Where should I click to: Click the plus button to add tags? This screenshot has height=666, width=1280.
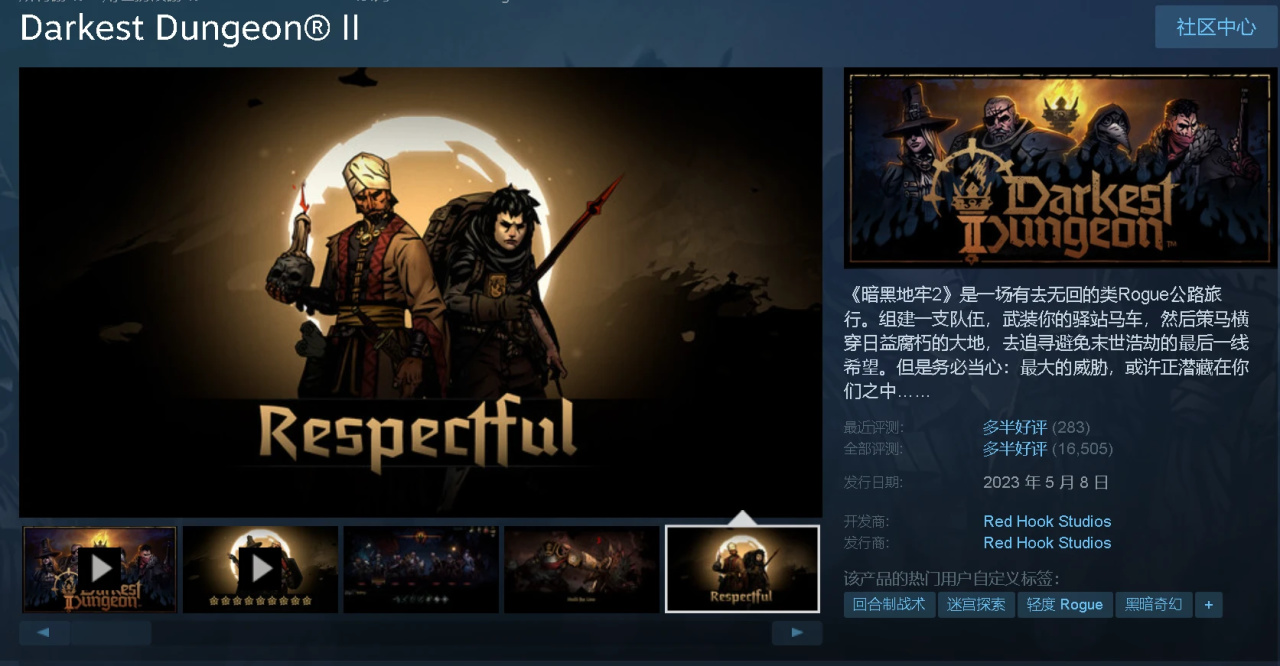tap(1209, 605)
